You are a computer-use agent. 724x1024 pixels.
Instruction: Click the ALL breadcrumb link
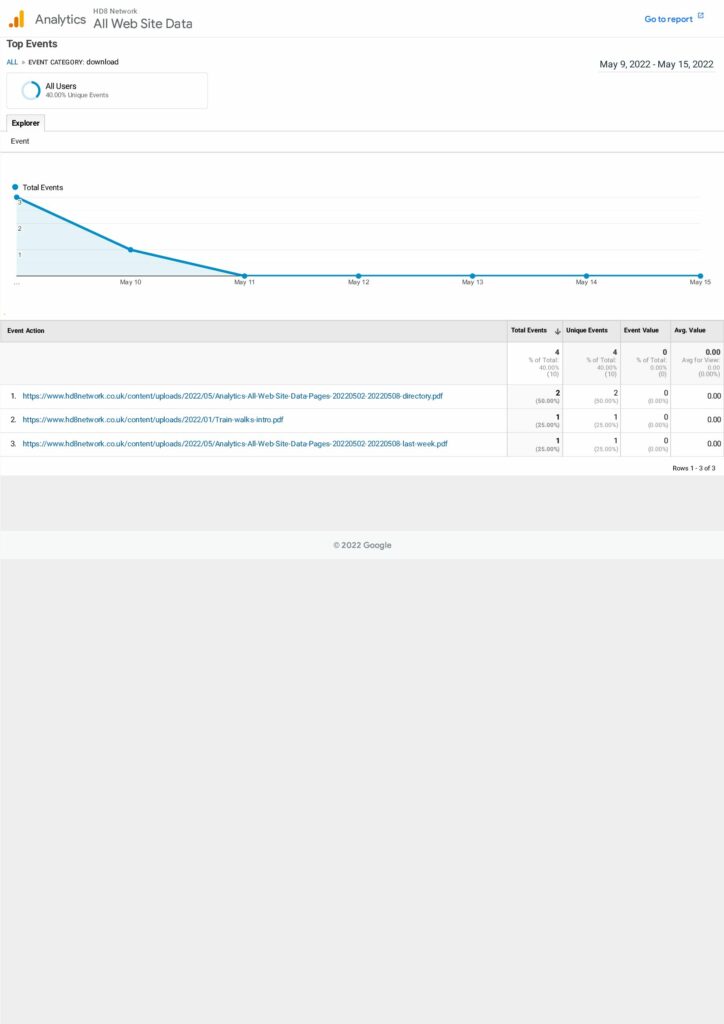click(12, 62)
